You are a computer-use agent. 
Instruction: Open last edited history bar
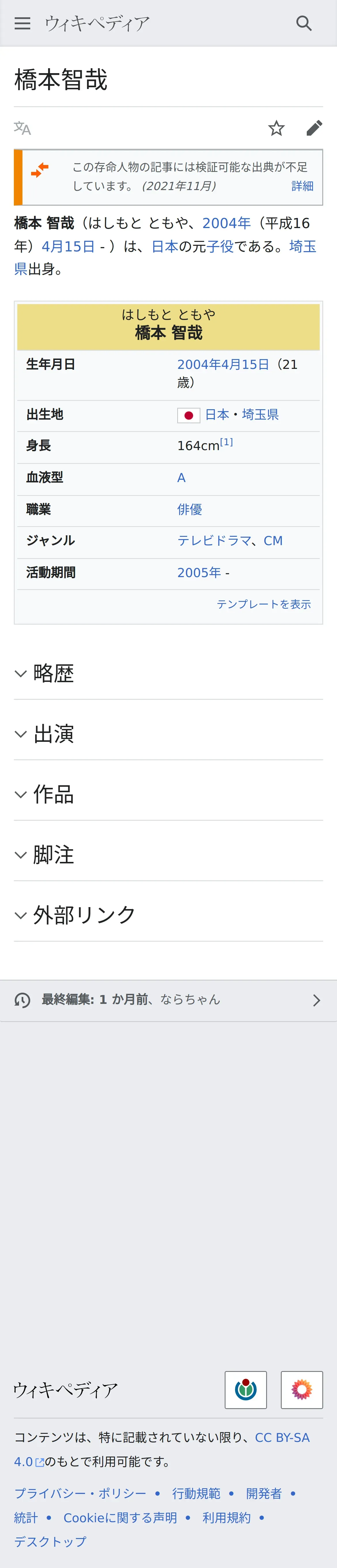click(168, 1000)
